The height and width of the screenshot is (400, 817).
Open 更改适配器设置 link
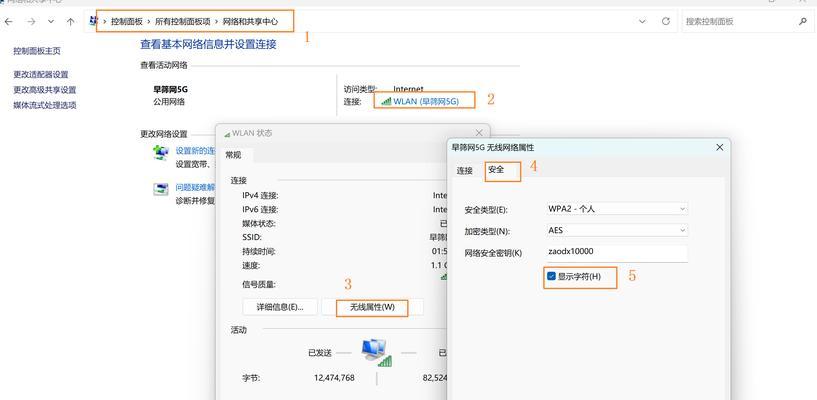tap(41, 74)
